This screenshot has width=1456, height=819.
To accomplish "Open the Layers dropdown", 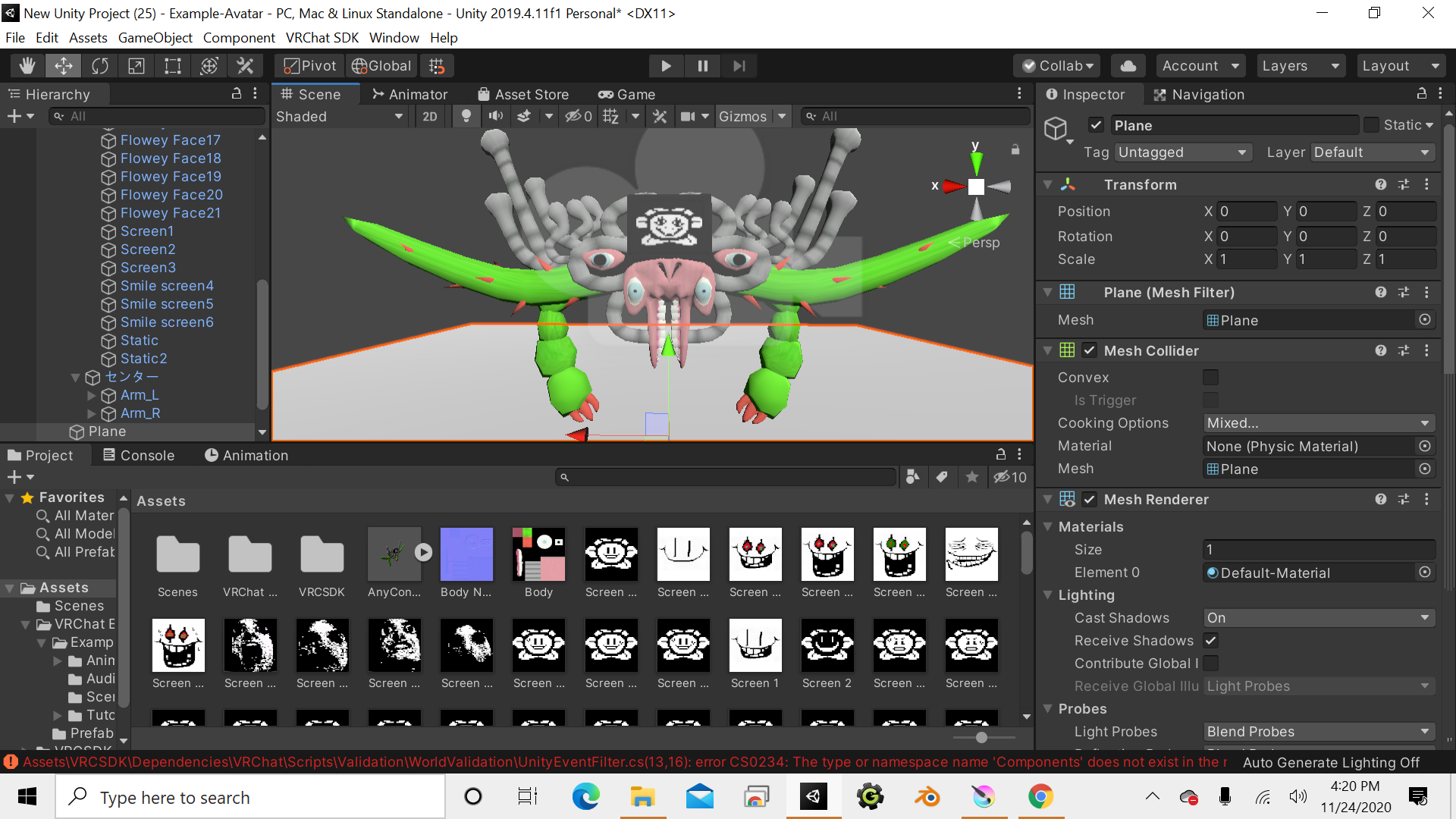I will point(1300,66).
